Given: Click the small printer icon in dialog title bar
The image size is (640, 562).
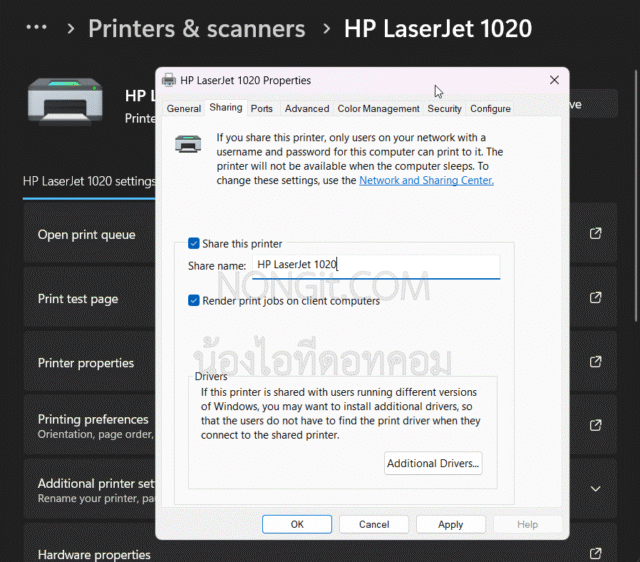Looking at the screenshot, I should pos(169,80).
